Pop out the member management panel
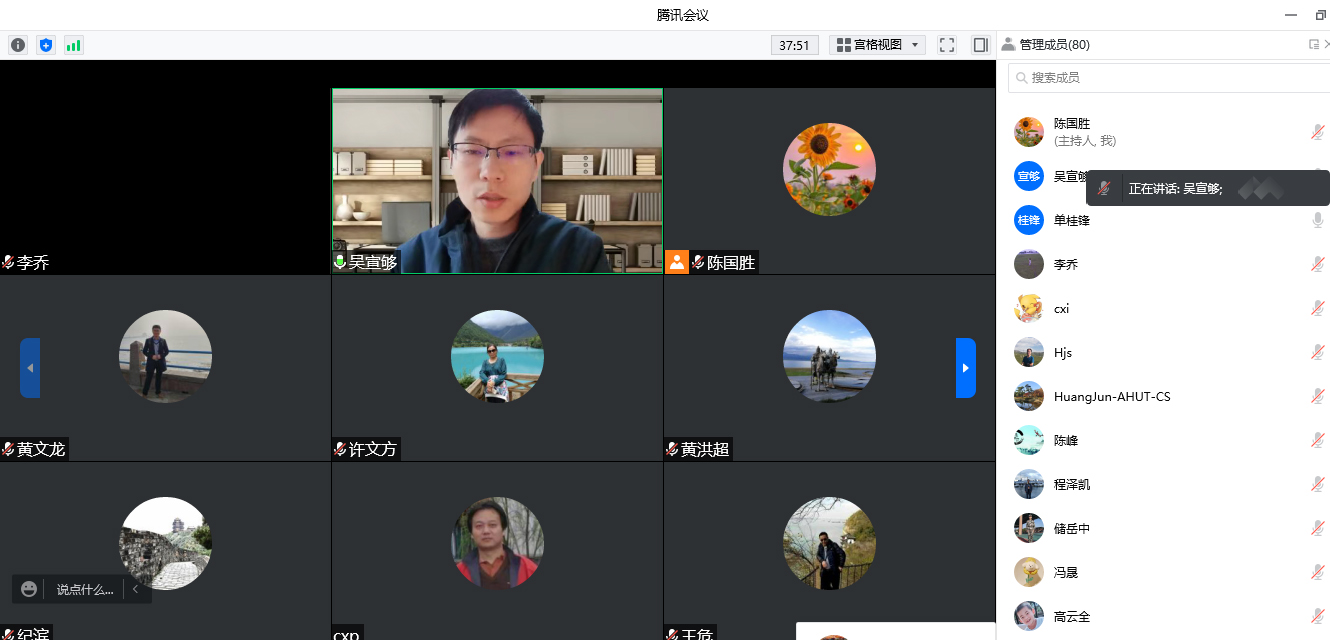Viewport: 1330px width, 640px height. click(x=1314, y=45)
